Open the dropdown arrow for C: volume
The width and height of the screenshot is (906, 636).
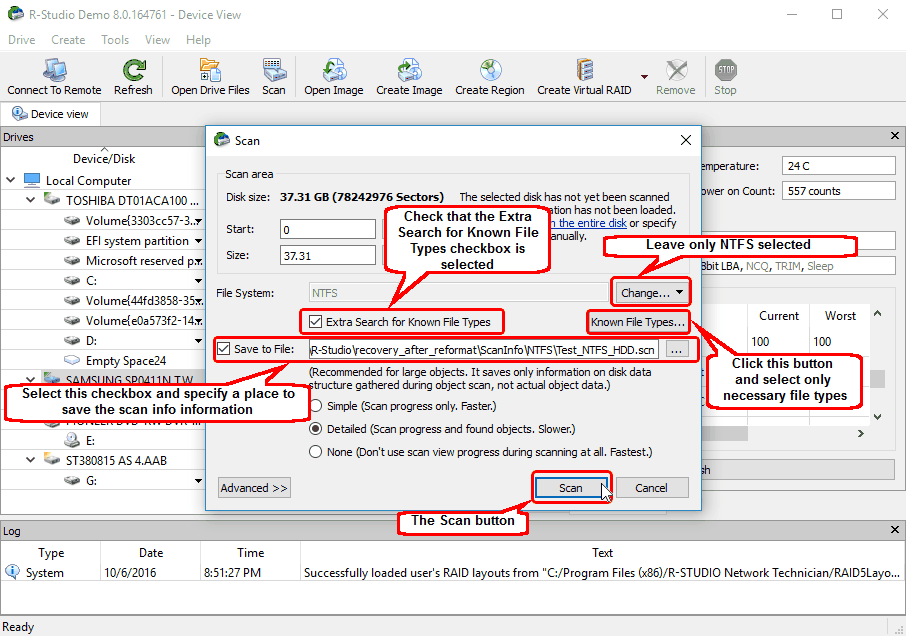[198, 281]
